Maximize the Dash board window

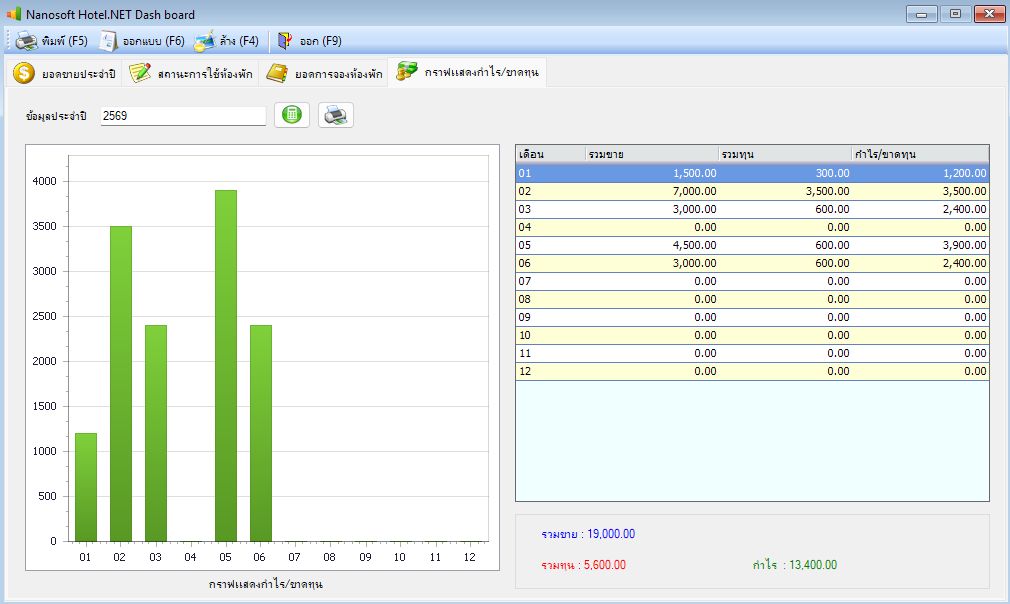955,14
